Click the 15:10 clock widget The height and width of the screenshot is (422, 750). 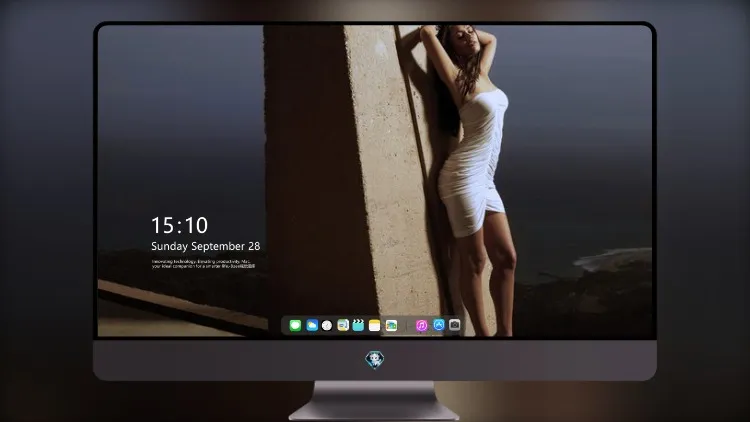(179, 225)
